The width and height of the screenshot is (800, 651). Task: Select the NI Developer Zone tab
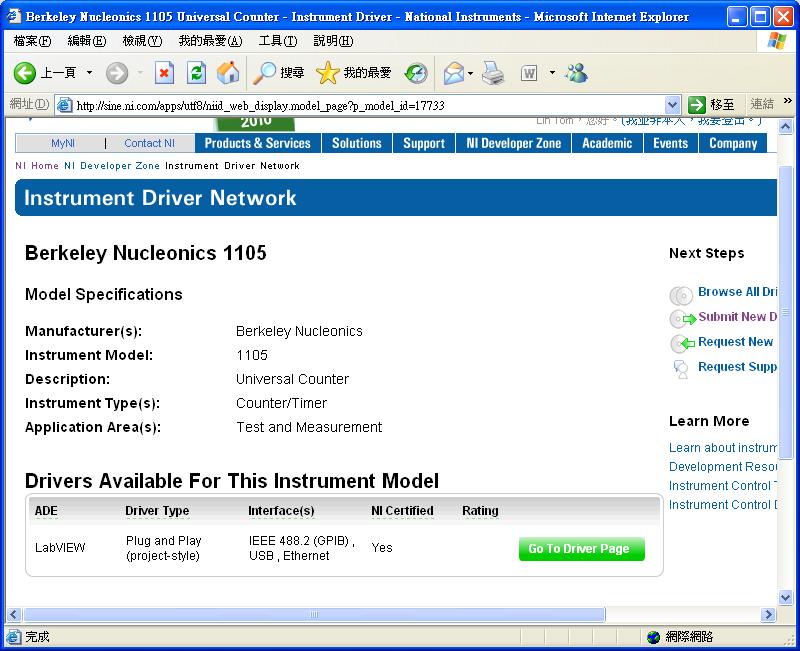coord(514,143)
